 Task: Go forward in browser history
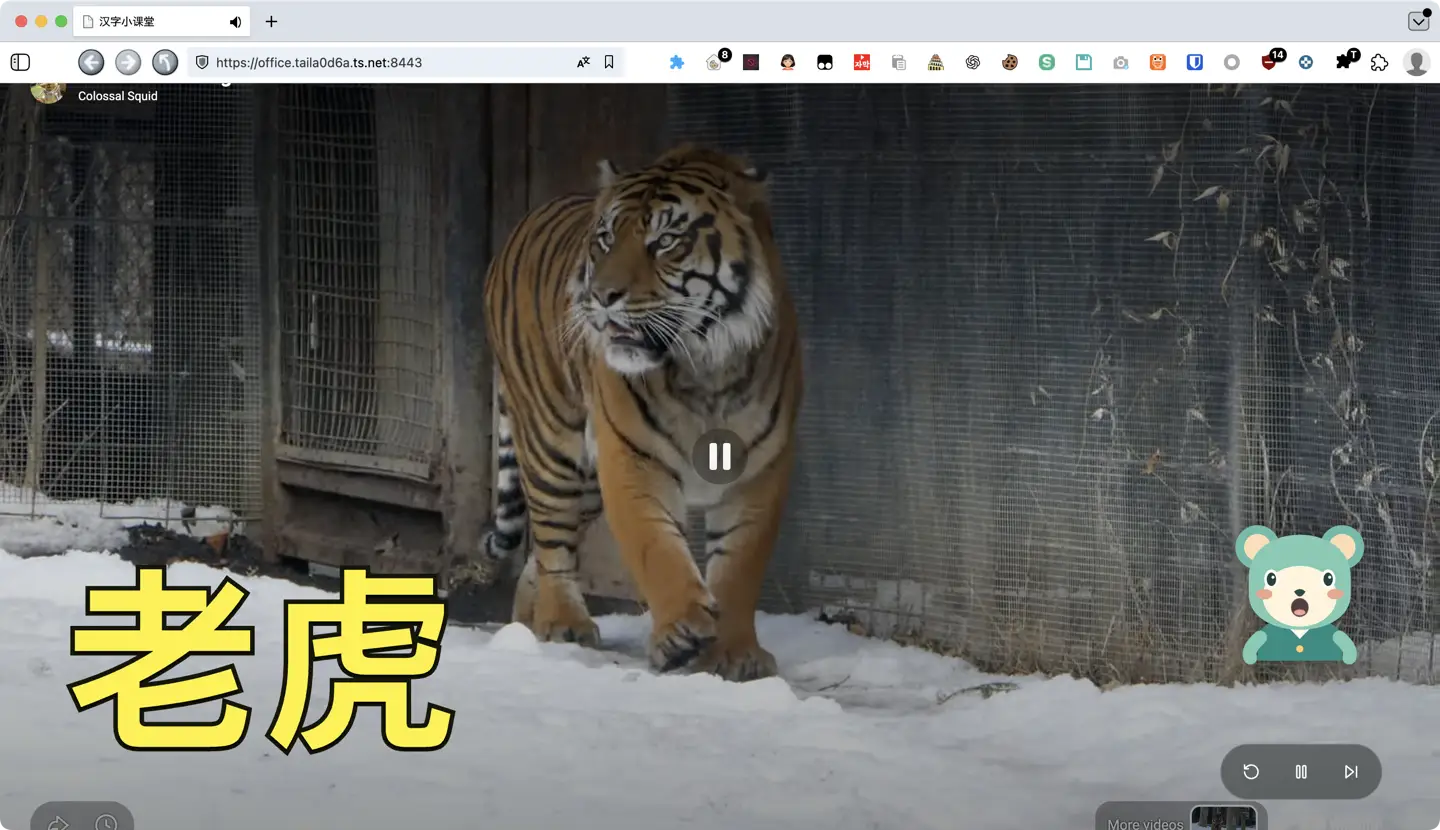point(128,62)
